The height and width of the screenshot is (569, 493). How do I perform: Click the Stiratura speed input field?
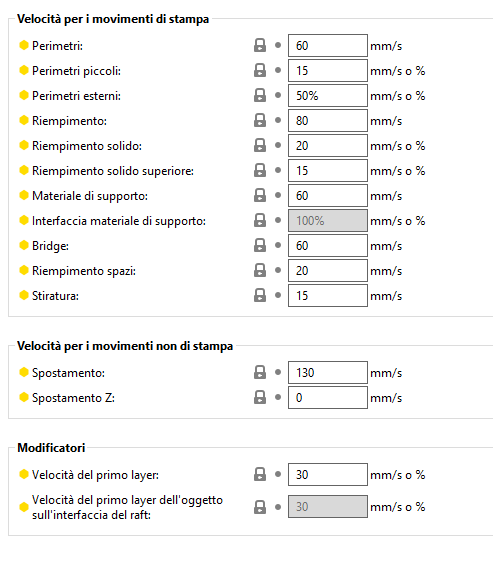(328, 295)
